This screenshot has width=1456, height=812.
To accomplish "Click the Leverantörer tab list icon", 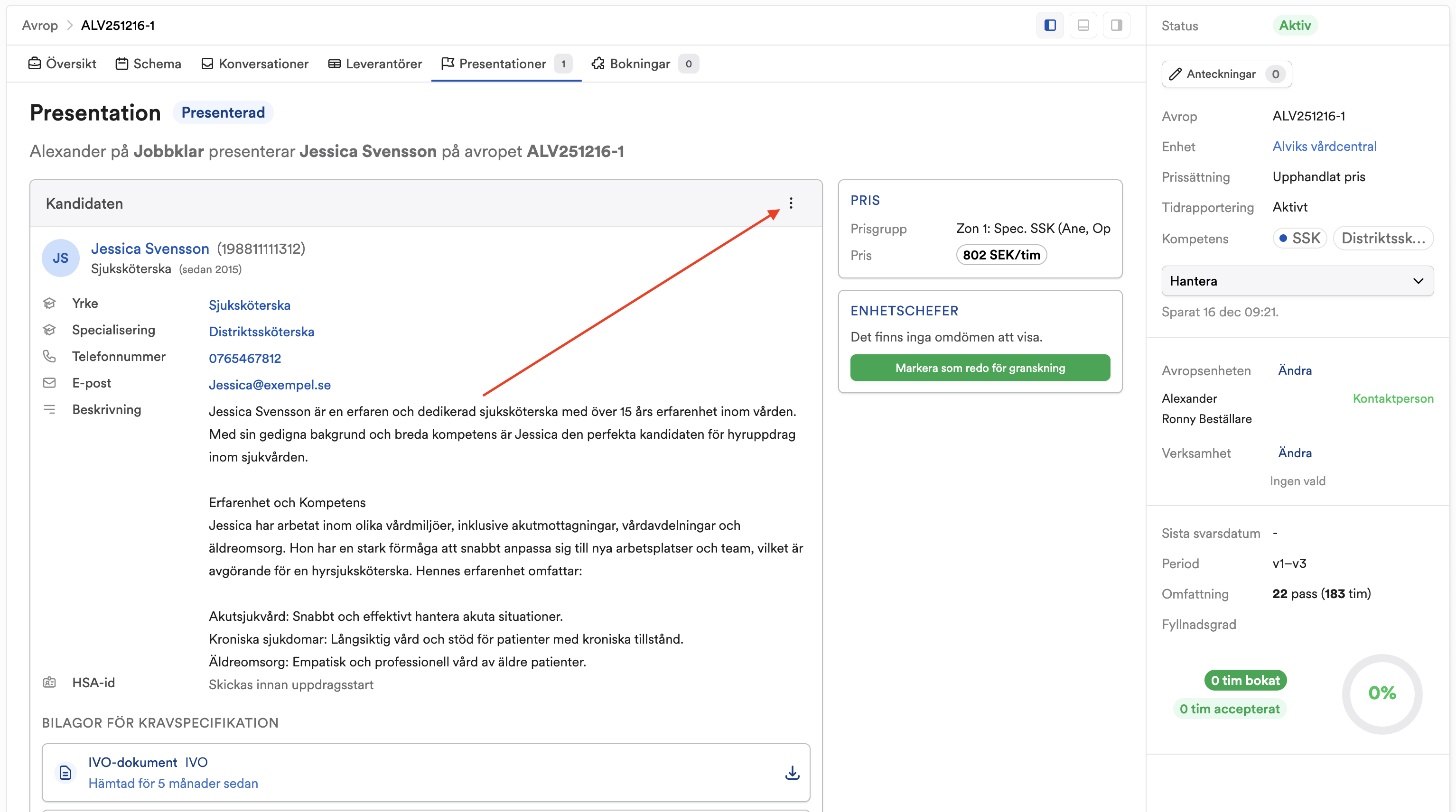I will tap(335, 63).
